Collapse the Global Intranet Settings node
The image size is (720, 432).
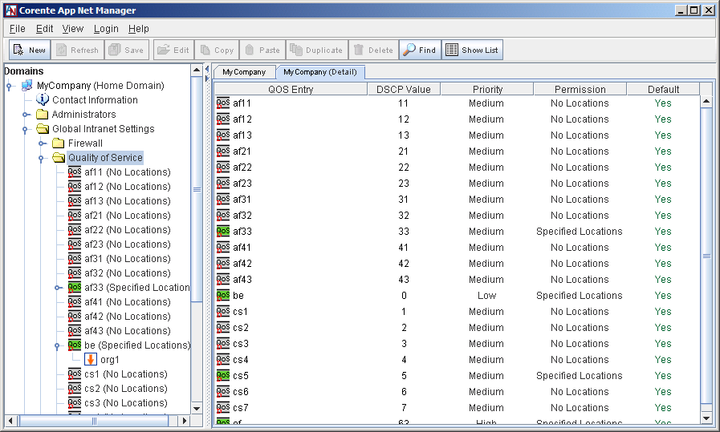tap(25, 129)
